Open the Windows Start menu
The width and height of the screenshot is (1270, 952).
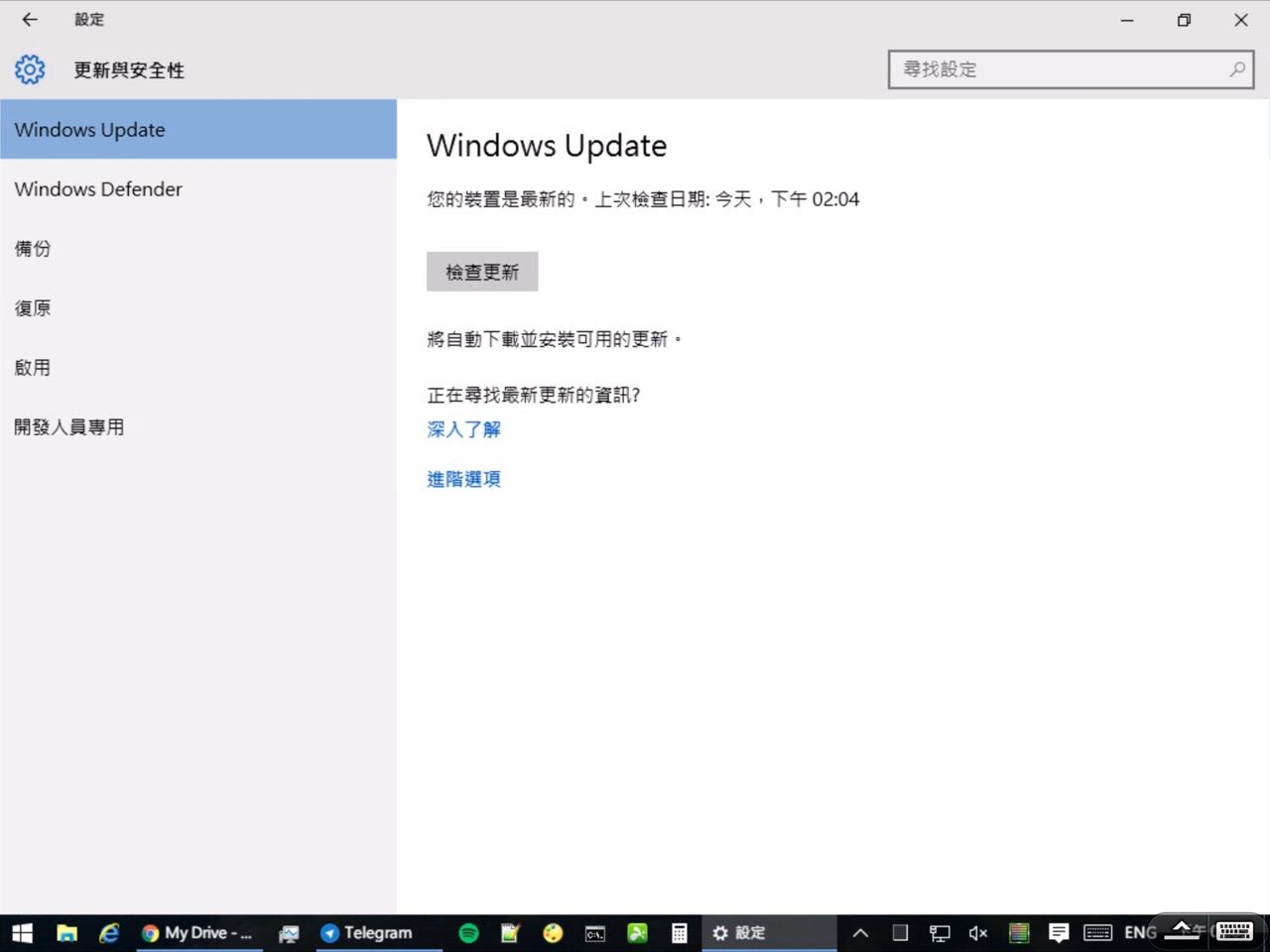(22, 933)
